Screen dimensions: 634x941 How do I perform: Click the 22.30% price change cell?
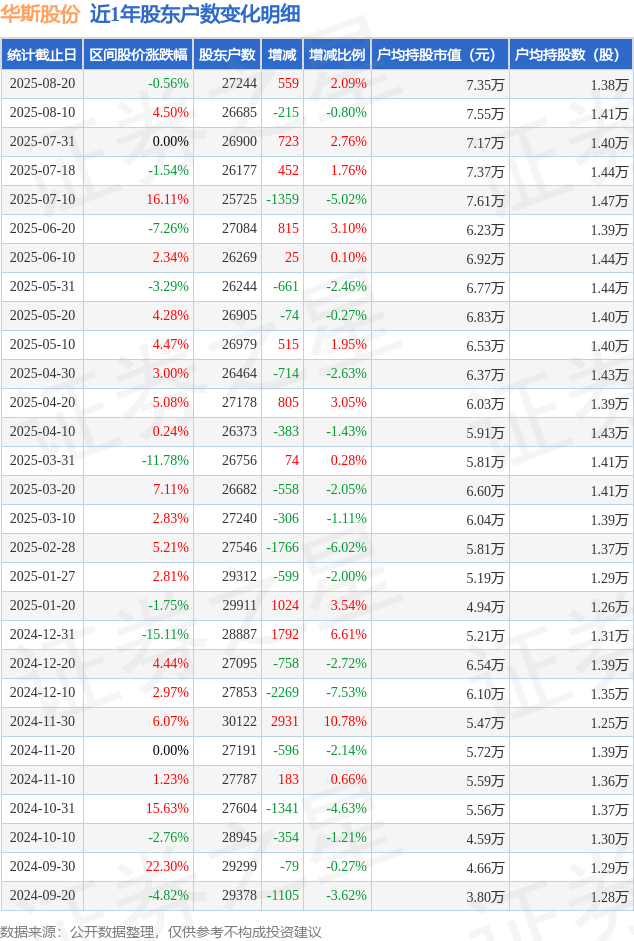[x=168, y=867]
